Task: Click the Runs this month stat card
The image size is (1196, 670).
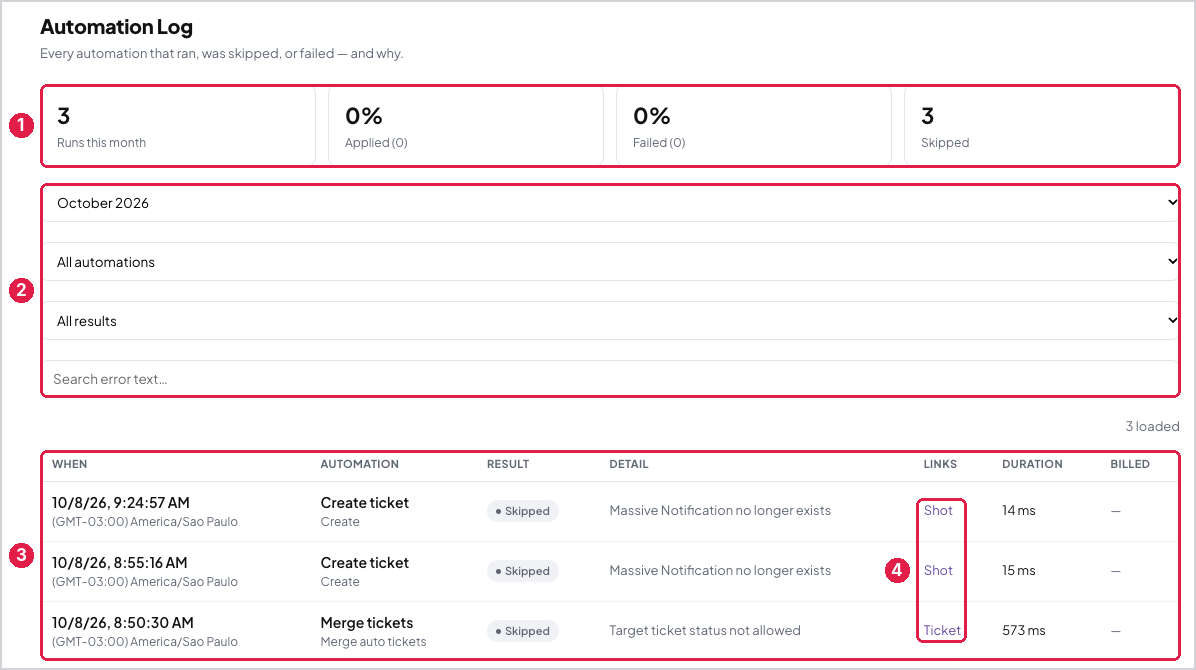Action: [x=178, y=126]
